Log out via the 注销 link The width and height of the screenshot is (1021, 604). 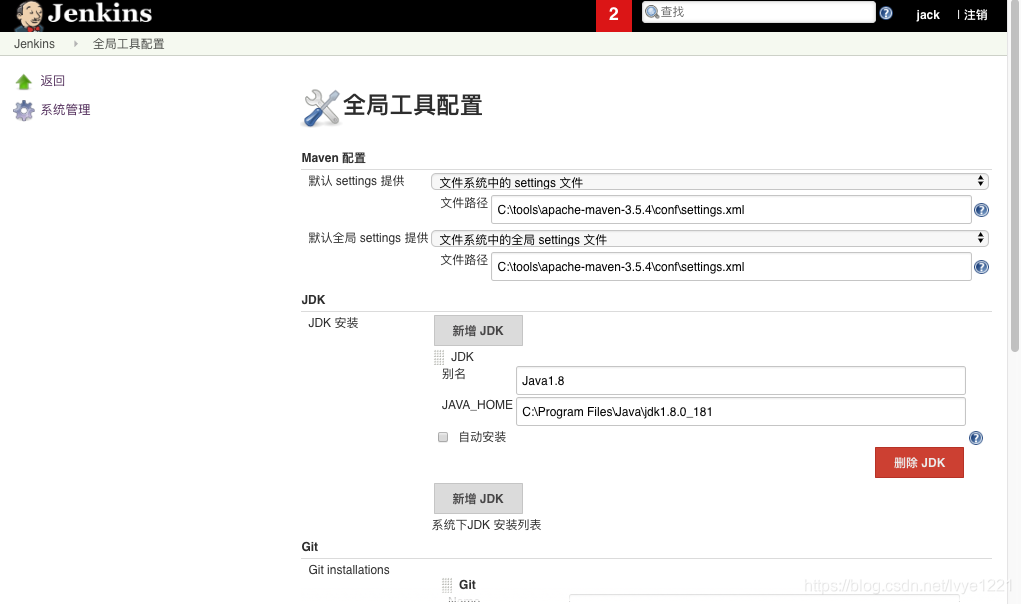[975, 15]
